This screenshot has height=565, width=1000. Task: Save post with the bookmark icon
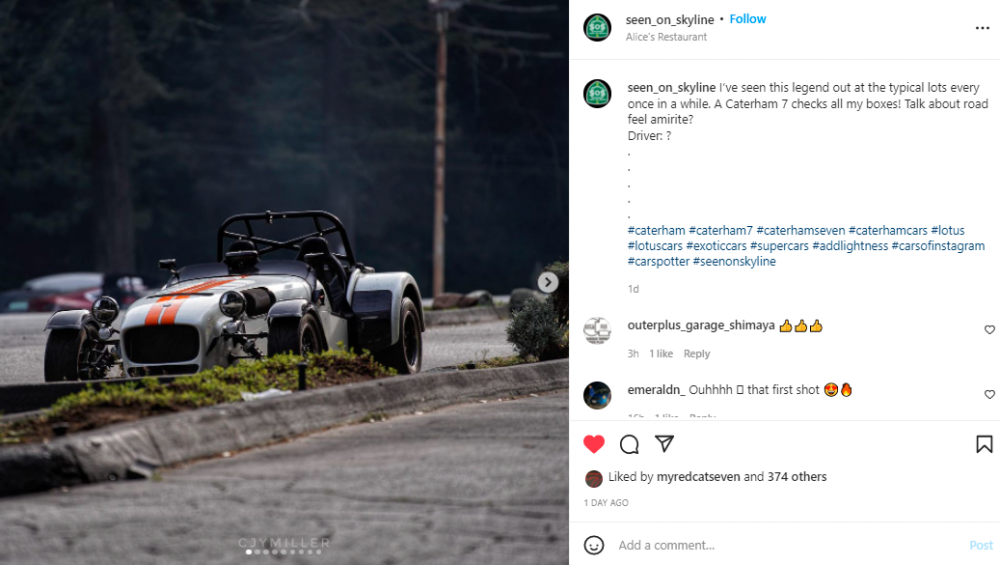984,444
